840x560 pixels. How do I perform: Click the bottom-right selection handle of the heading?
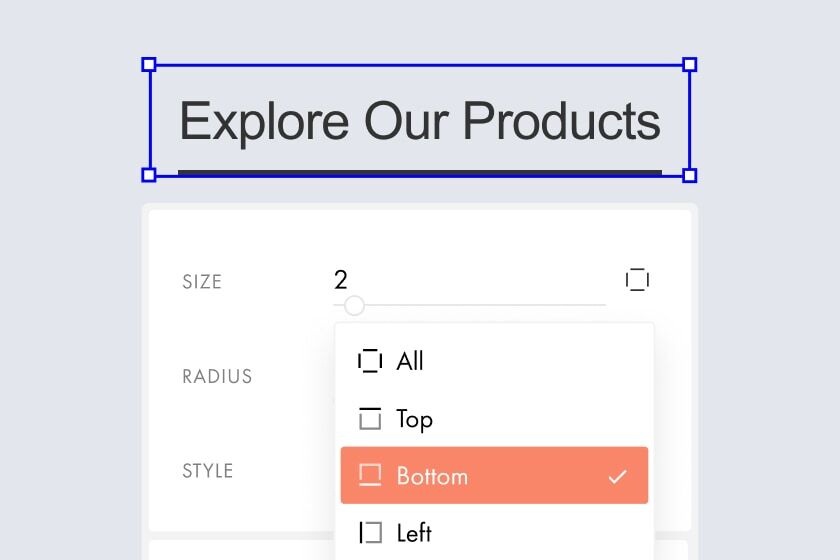tap(690, 175)
